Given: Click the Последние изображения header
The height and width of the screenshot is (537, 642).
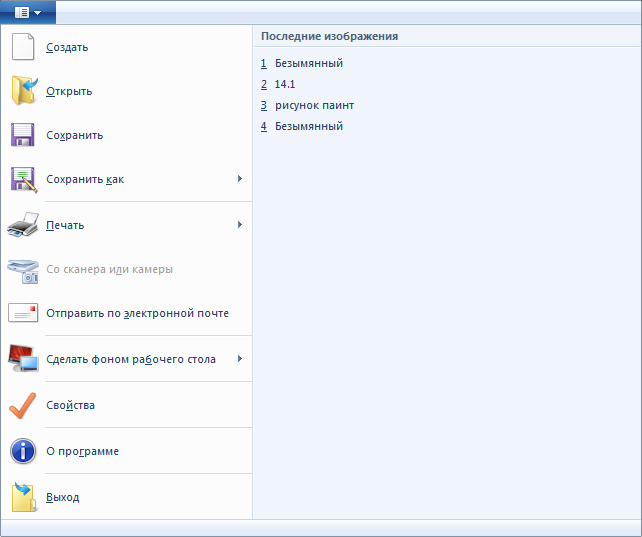Looking at the screenshot, I should (x=330, y=36).
